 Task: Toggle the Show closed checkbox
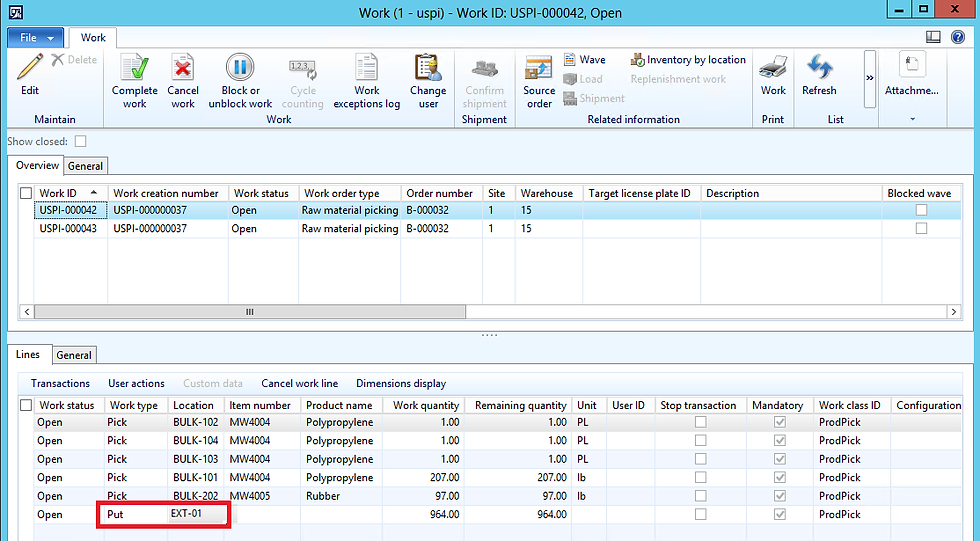tap(81, 141)
